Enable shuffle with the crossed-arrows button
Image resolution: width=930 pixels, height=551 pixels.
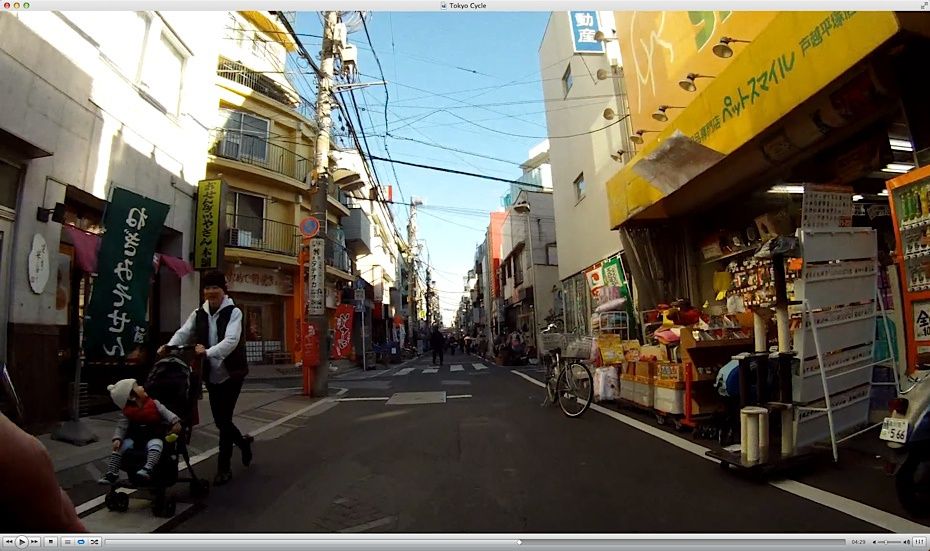tap(94, 541)
